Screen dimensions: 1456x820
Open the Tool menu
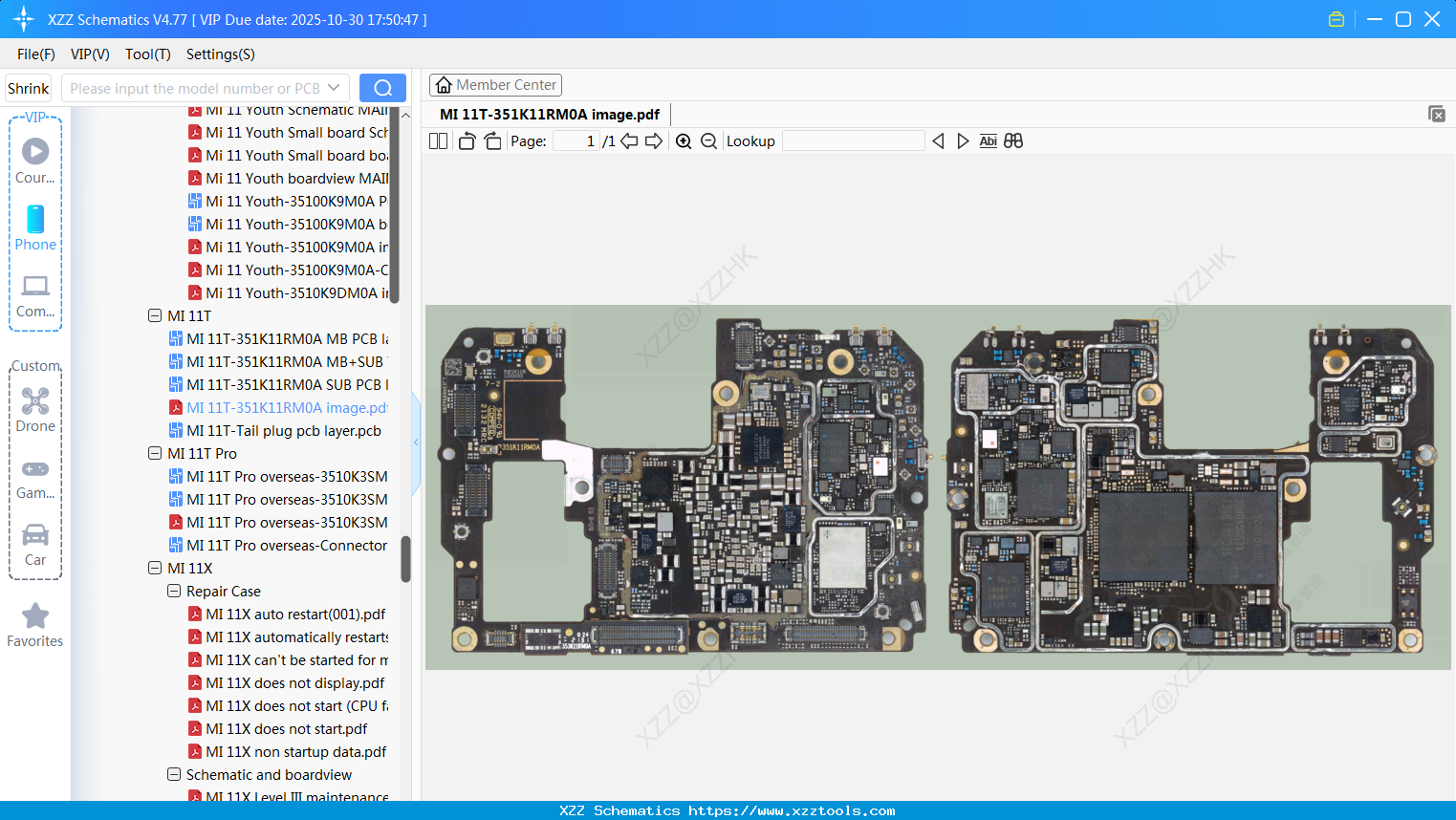tap(147, 54)
